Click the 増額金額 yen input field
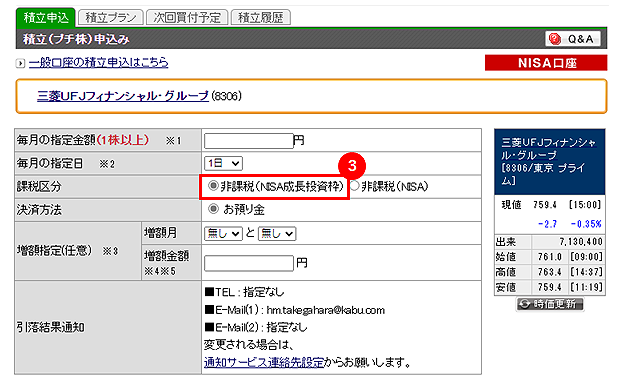This screenshot has width=619, height=391. tap(249, 263)
